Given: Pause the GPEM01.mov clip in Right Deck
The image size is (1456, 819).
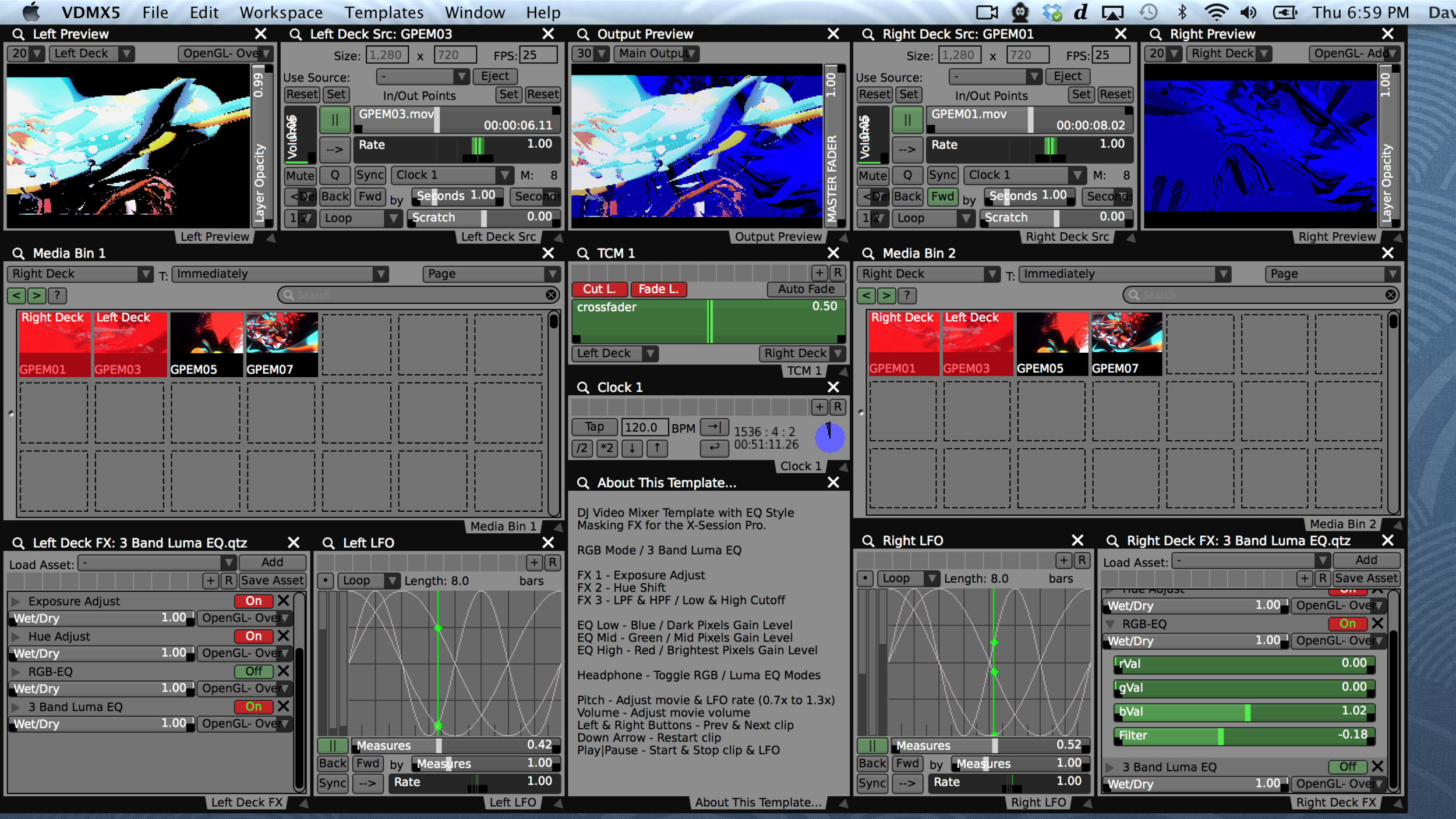Looking at the screenshot, I should [907, 120].
